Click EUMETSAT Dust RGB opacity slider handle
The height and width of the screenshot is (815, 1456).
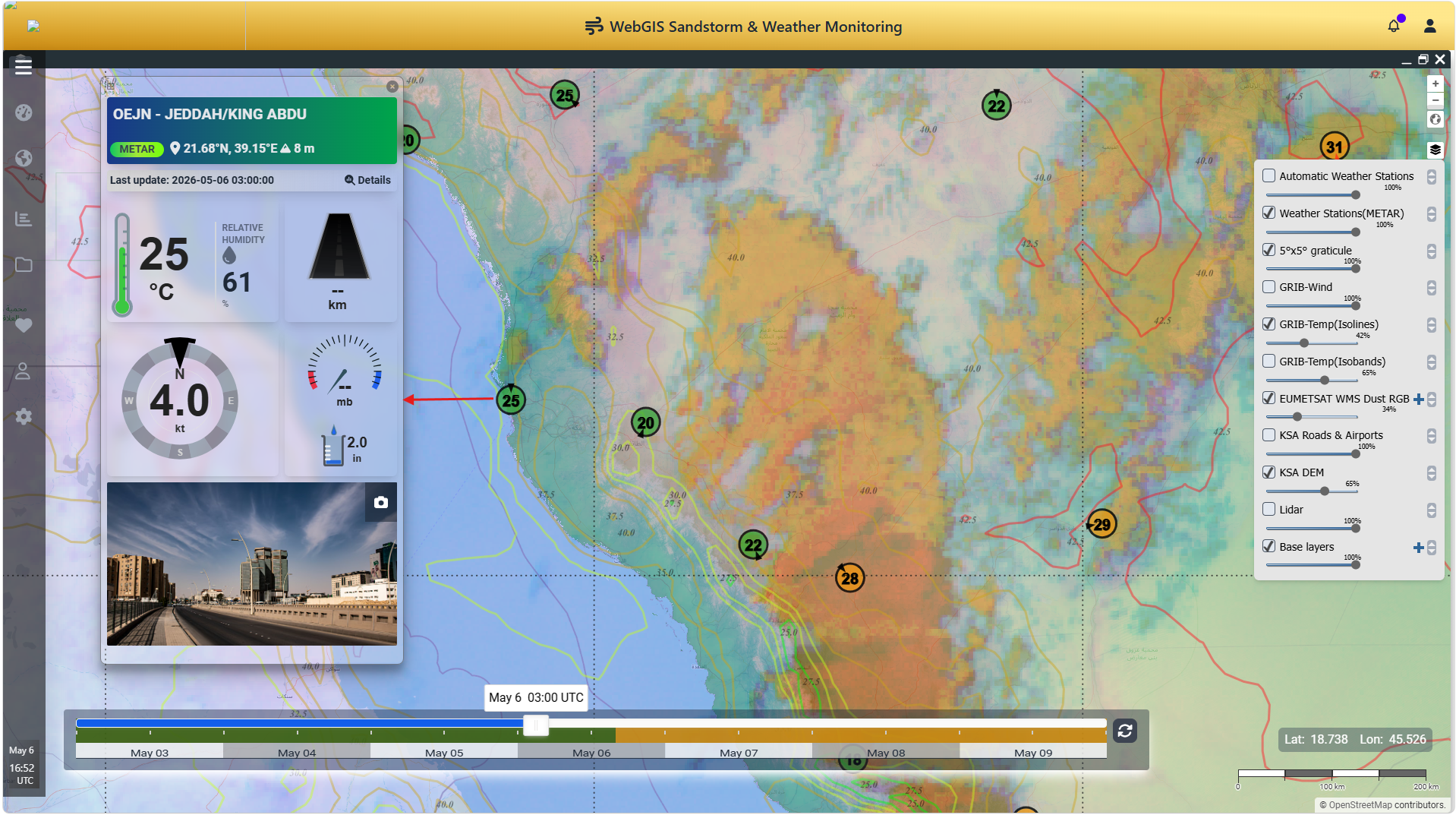(1297, 417)
